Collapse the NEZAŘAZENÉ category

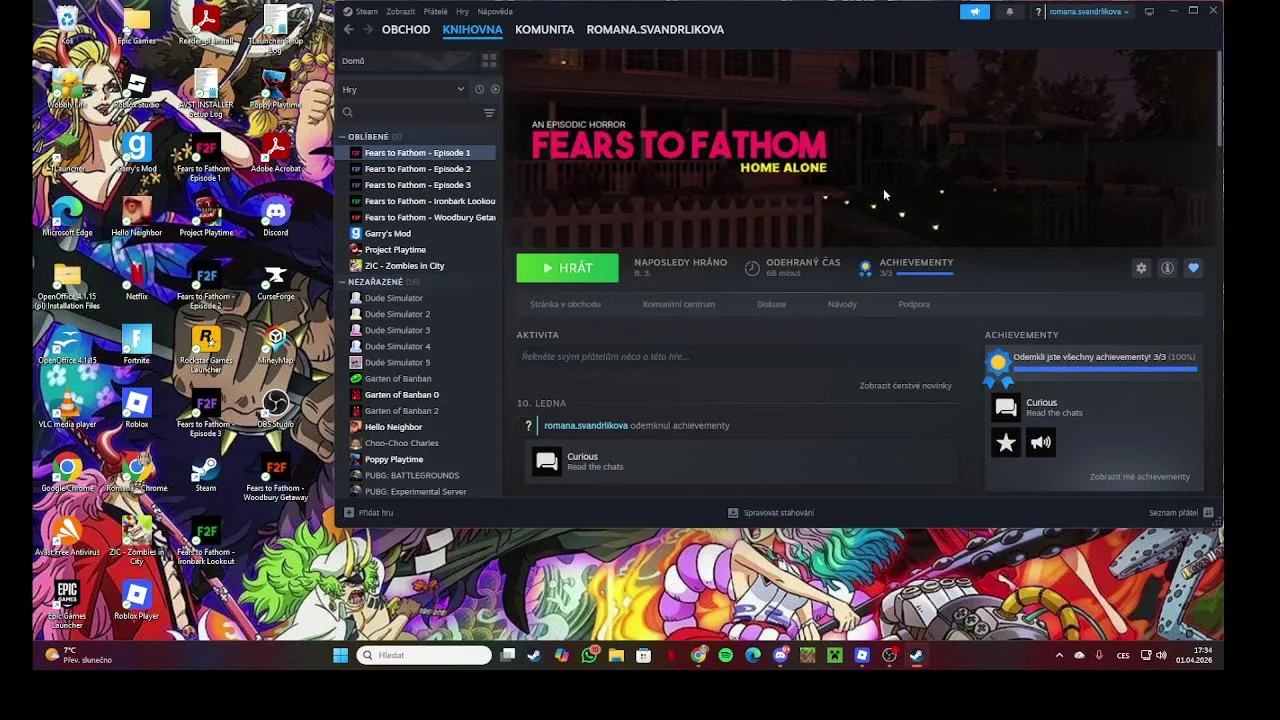[343, 282]
